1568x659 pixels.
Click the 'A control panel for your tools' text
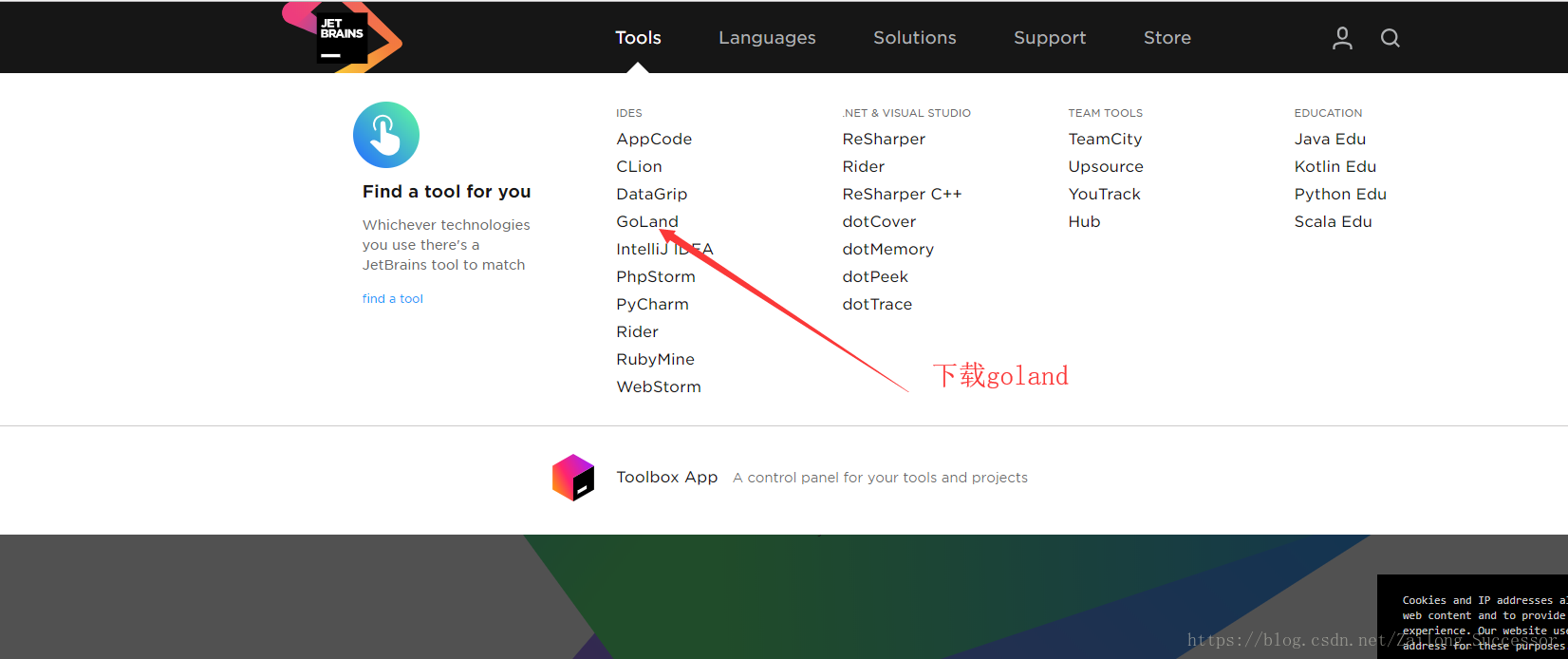click(880, 478)
